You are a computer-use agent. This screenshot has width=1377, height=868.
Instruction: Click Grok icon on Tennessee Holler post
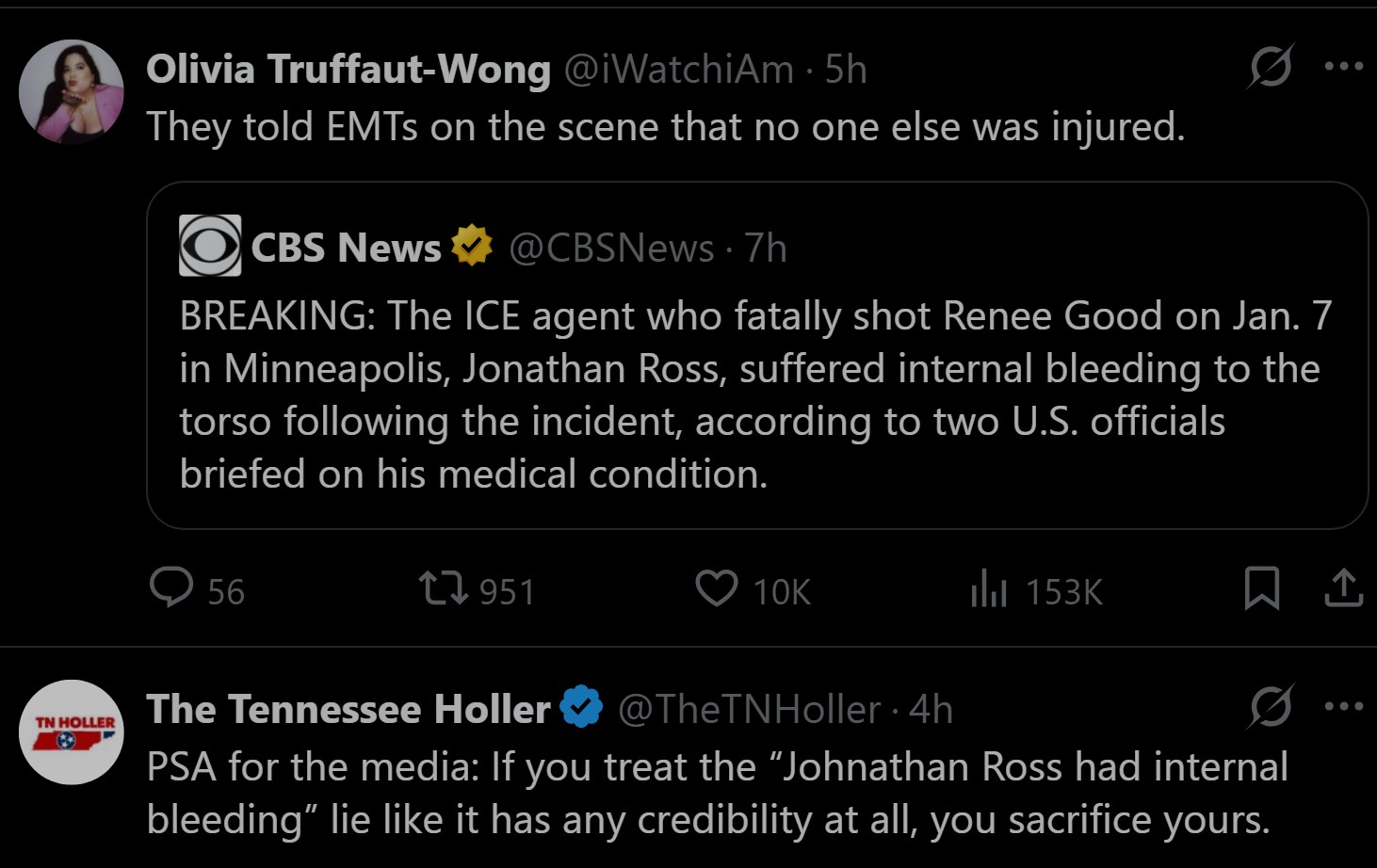click(x=1271, y=707)
